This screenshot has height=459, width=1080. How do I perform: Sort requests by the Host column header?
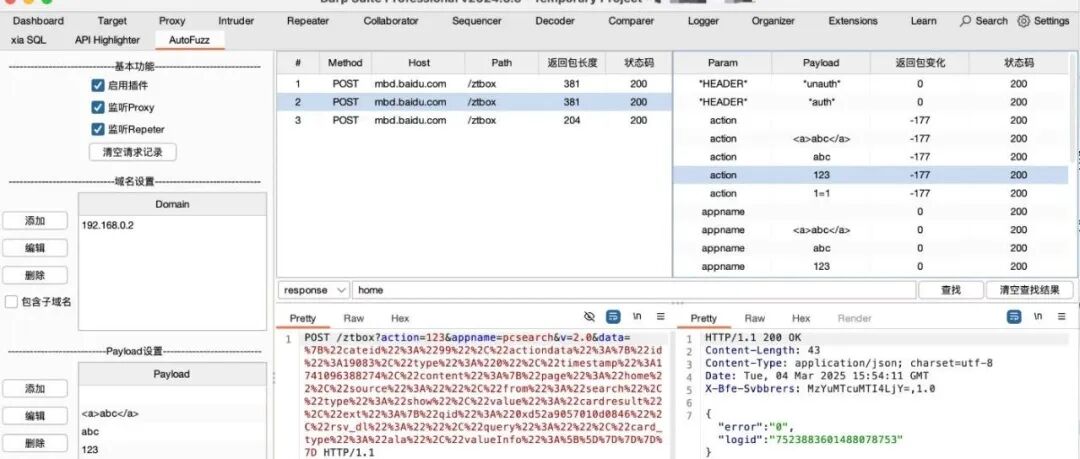pos(419,63)
